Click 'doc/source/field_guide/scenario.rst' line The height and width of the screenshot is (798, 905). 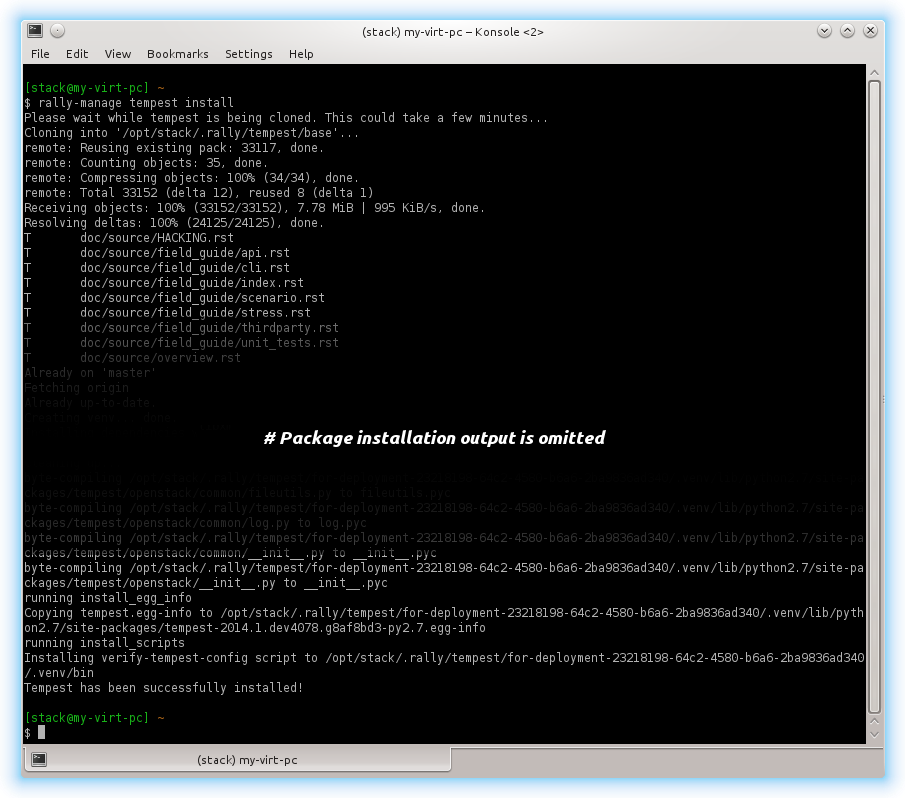pyautogui.click(x=174, y=298)
